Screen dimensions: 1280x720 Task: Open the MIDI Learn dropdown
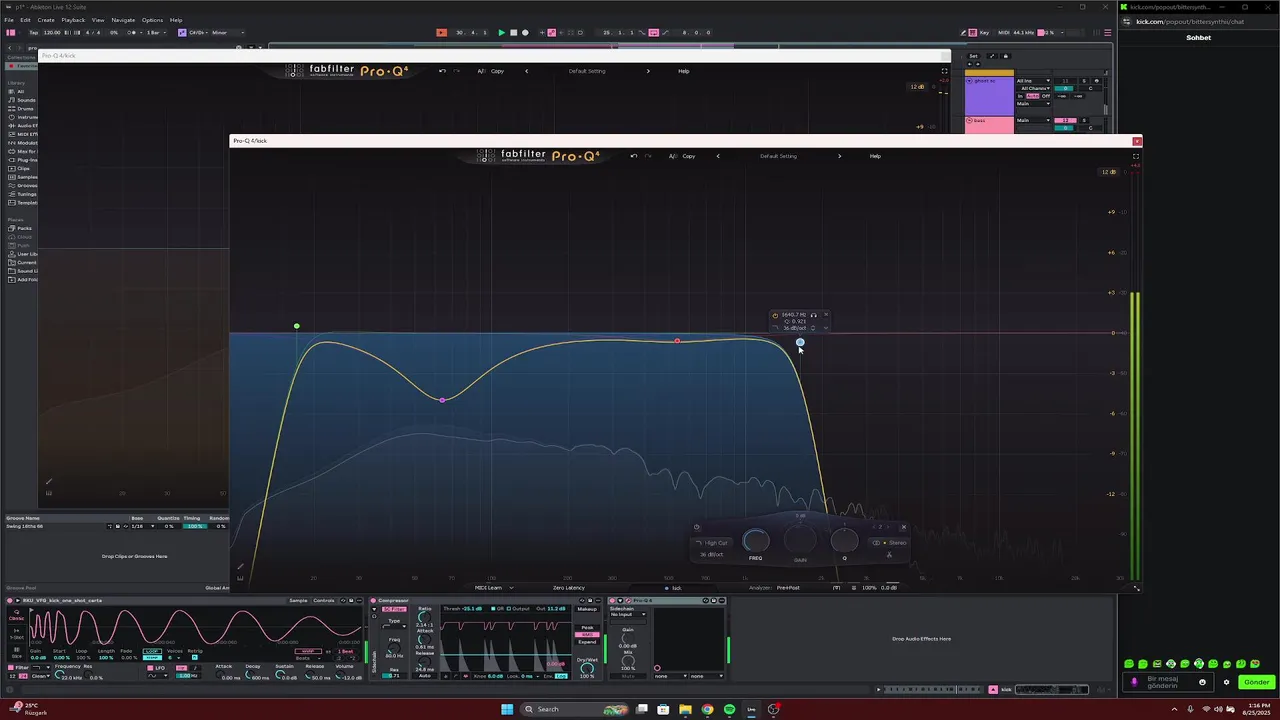[494, 588]
